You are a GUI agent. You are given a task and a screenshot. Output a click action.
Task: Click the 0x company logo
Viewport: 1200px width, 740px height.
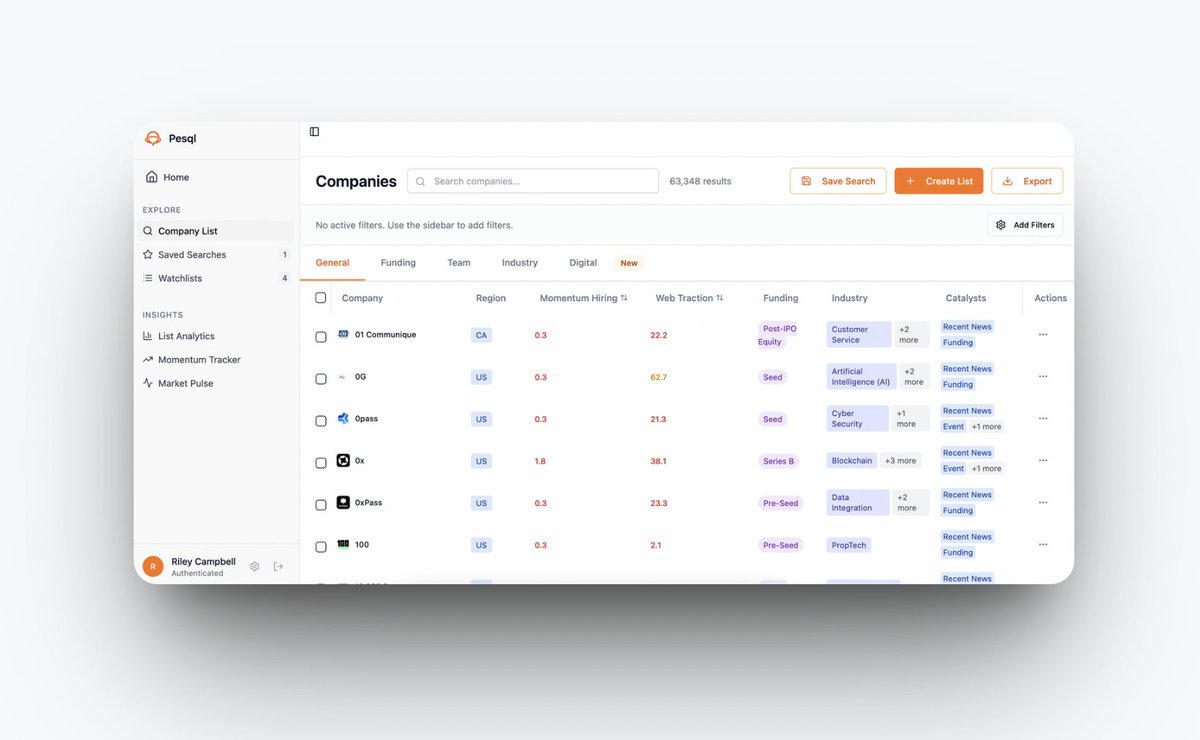[343, 460]
